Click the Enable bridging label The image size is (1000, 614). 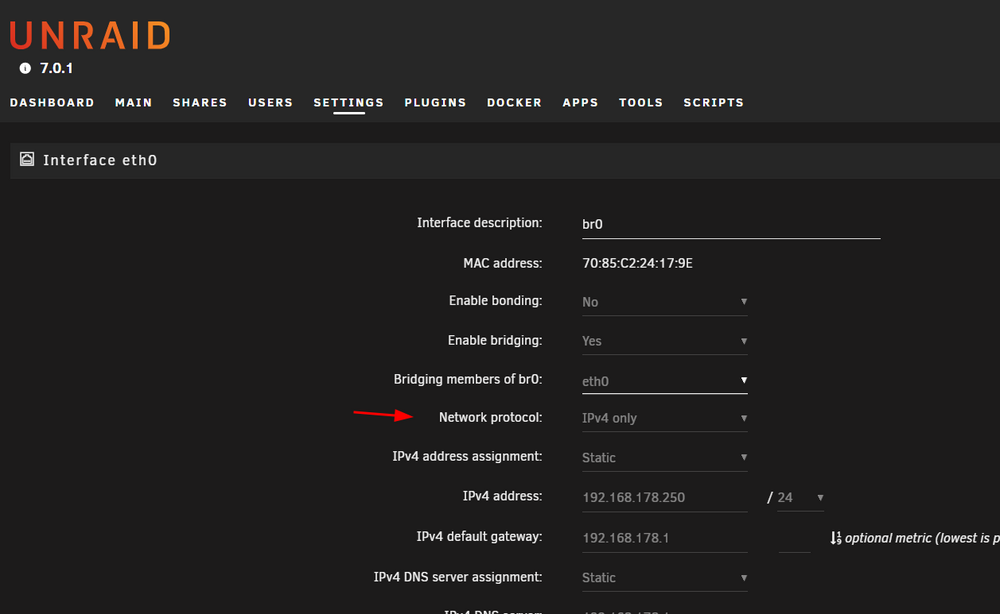[495, 340]
